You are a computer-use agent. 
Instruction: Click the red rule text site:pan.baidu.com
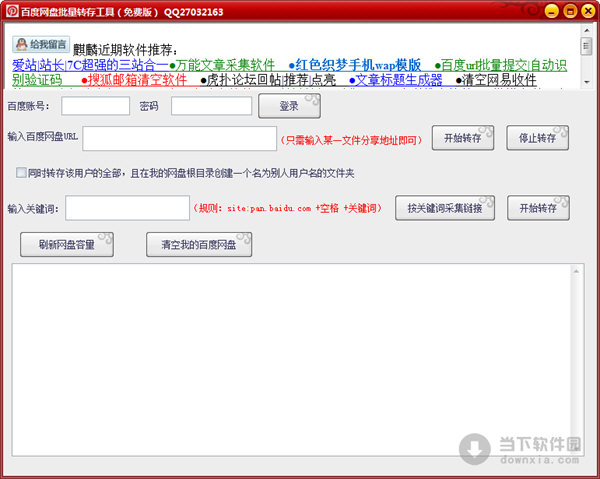(269, 209)
